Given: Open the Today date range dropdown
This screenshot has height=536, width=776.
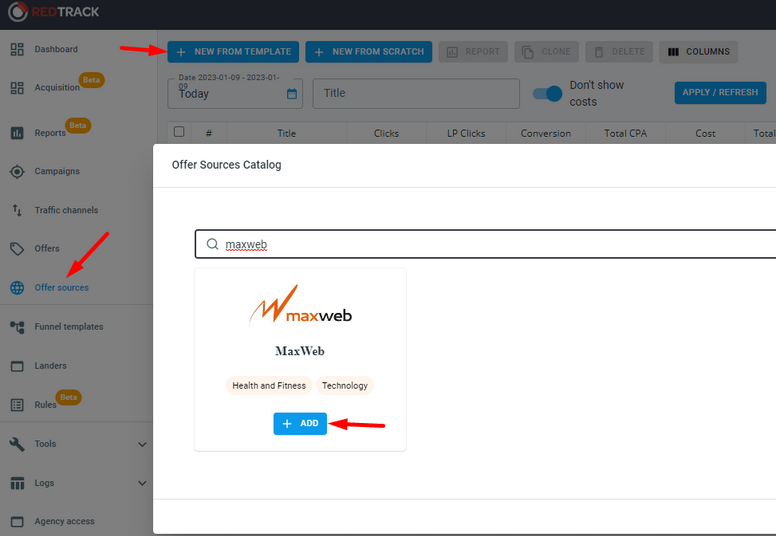Looking at the screenshot, I should 235,93.
